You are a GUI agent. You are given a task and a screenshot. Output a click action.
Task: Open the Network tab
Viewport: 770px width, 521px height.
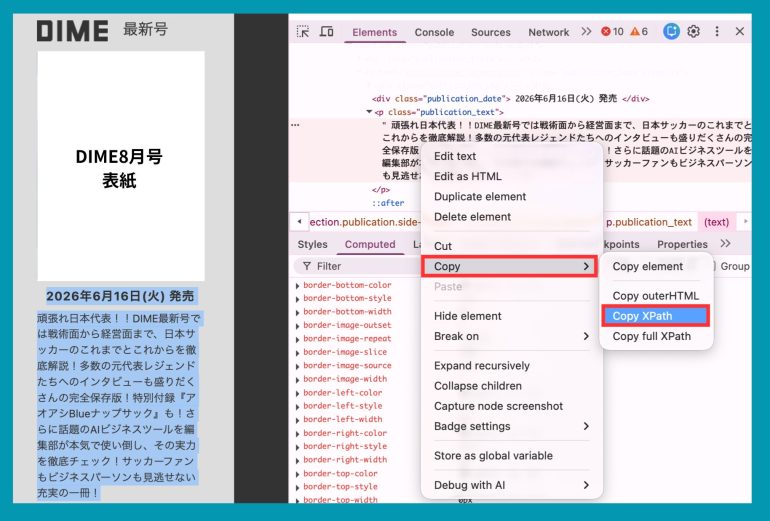pyautogui.click(x=549, y=32)
